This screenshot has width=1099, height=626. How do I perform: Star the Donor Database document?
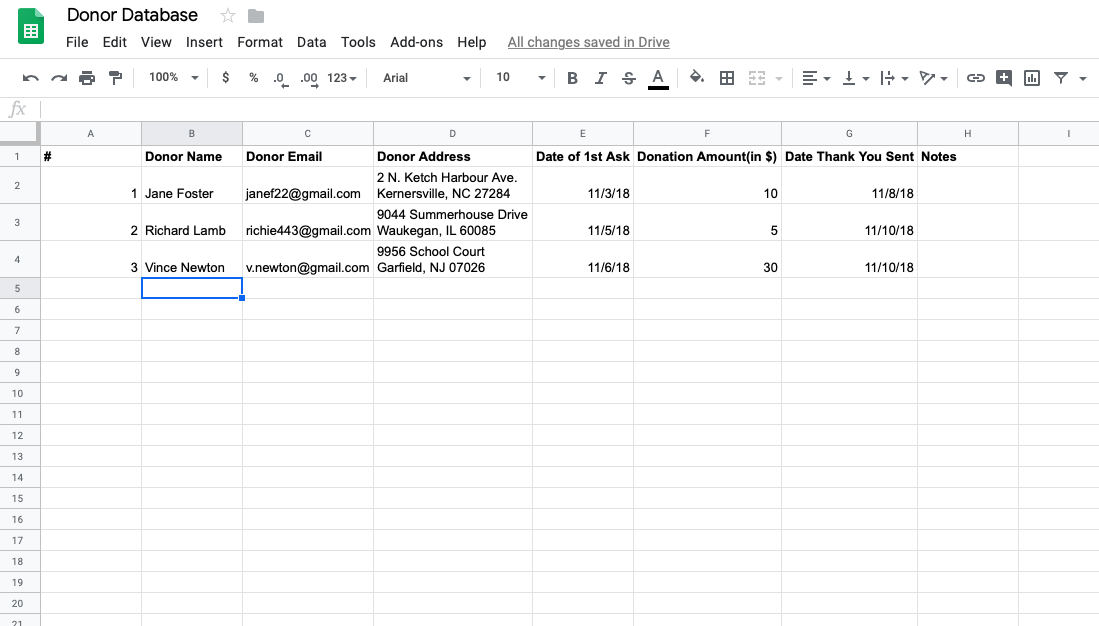[x=227, y=15]
